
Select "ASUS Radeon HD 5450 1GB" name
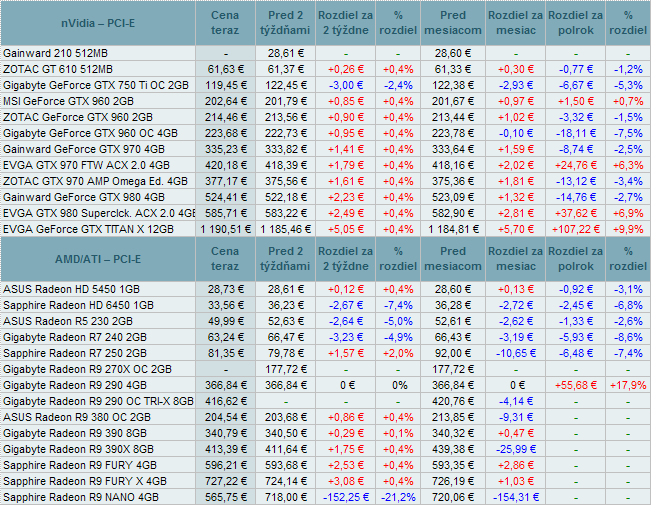71,289
